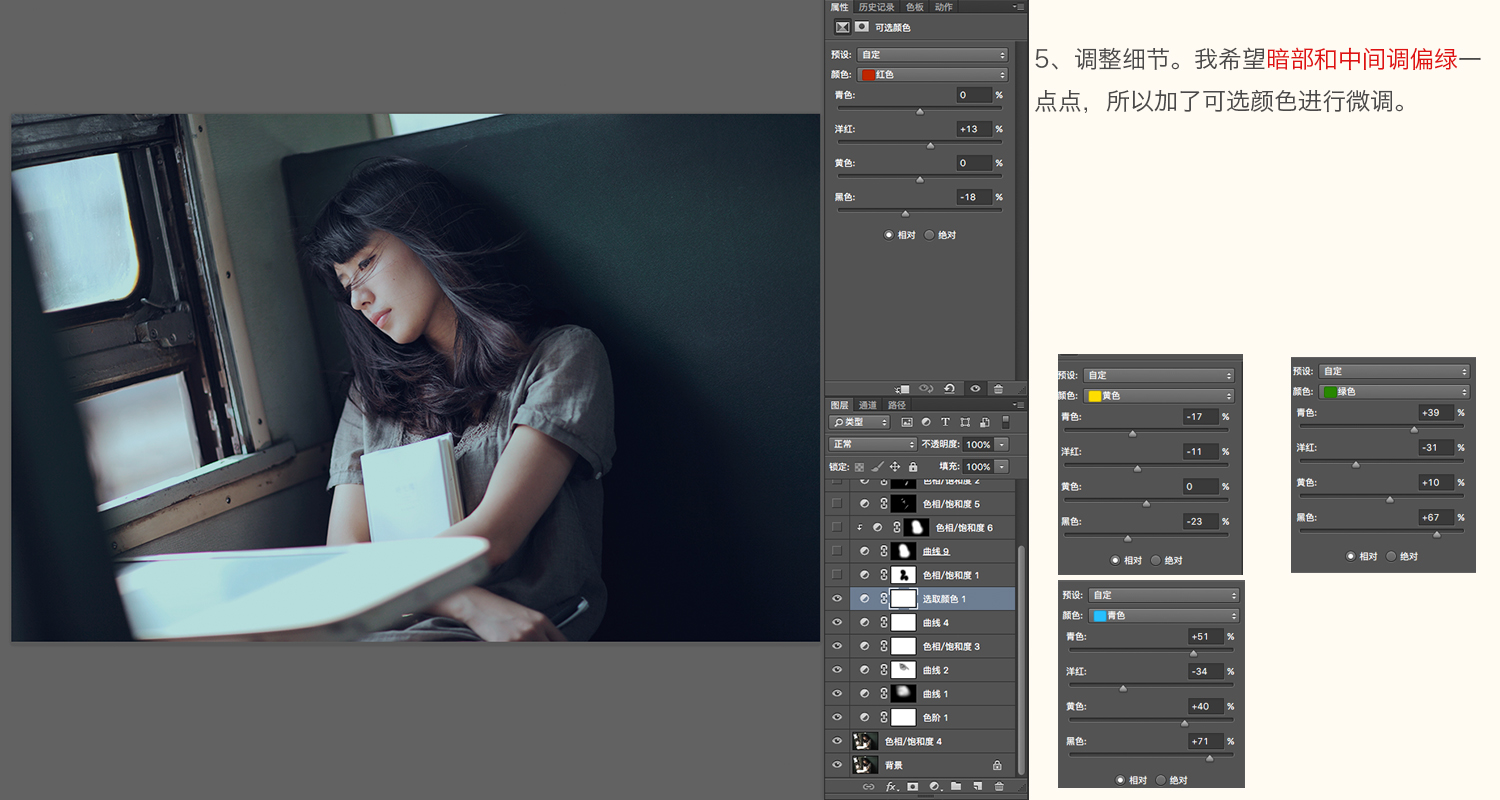The width and height of the screenshot is (1500, 800).
Task: Show the 色相/饱和度 1 layer
Action: pyautogui.click(x=837, y=575)
